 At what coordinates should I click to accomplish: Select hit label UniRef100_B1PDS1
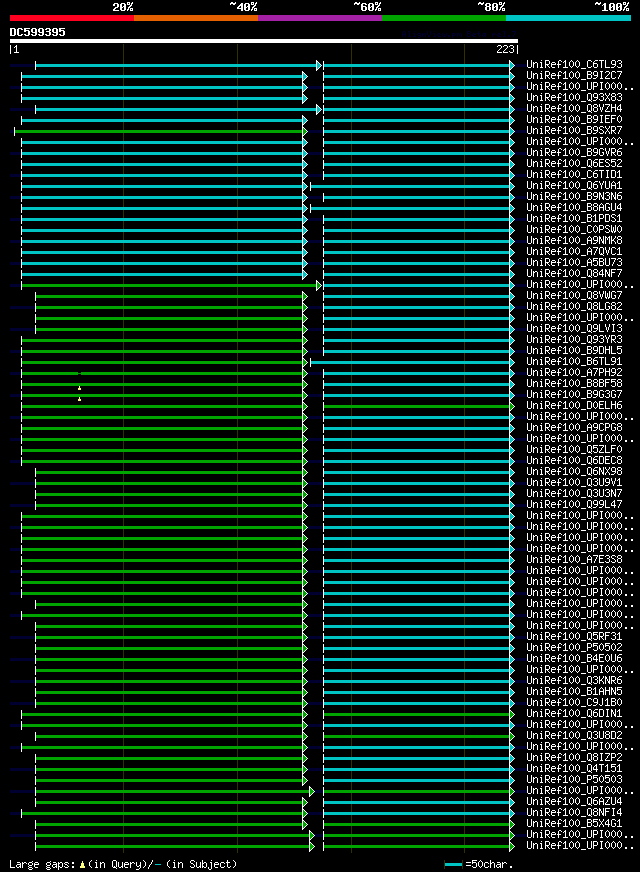coord(574,219)
